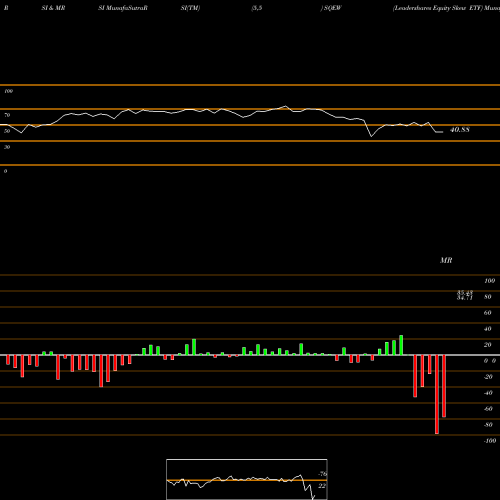Click the MR axis label 20

[487, 345]
